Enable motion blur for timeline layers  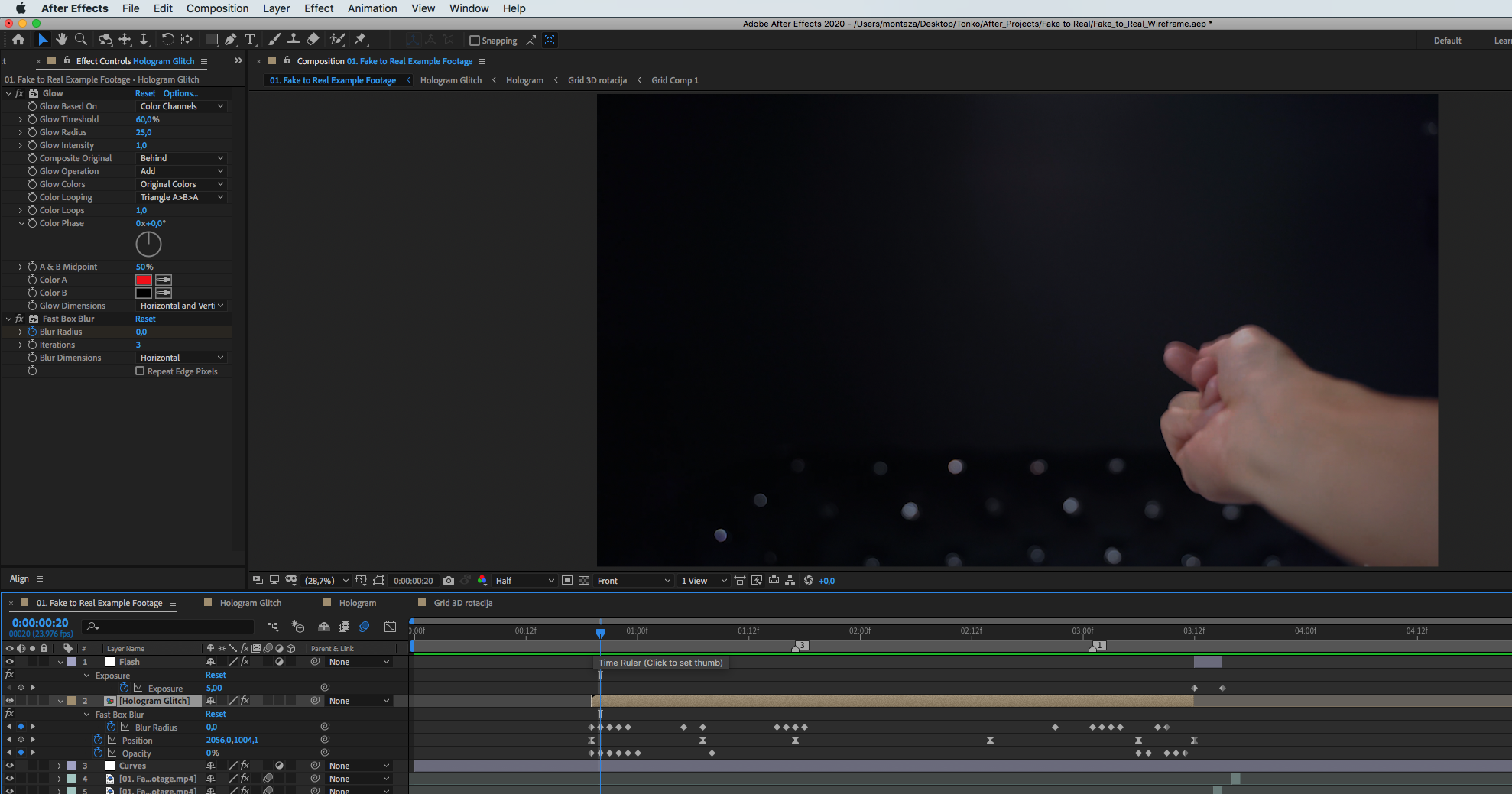364,627
